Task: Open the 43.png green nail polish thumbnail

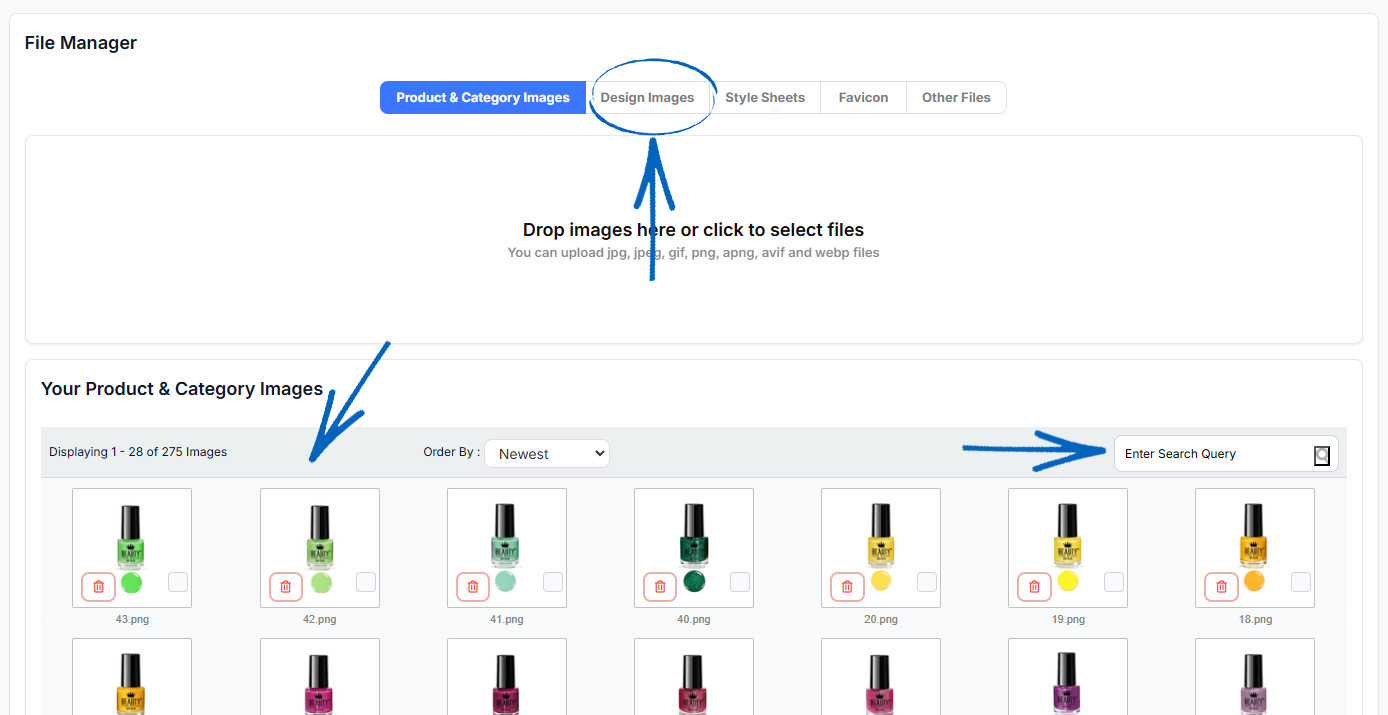Action: pyautogui.click(x=132, y=548)
